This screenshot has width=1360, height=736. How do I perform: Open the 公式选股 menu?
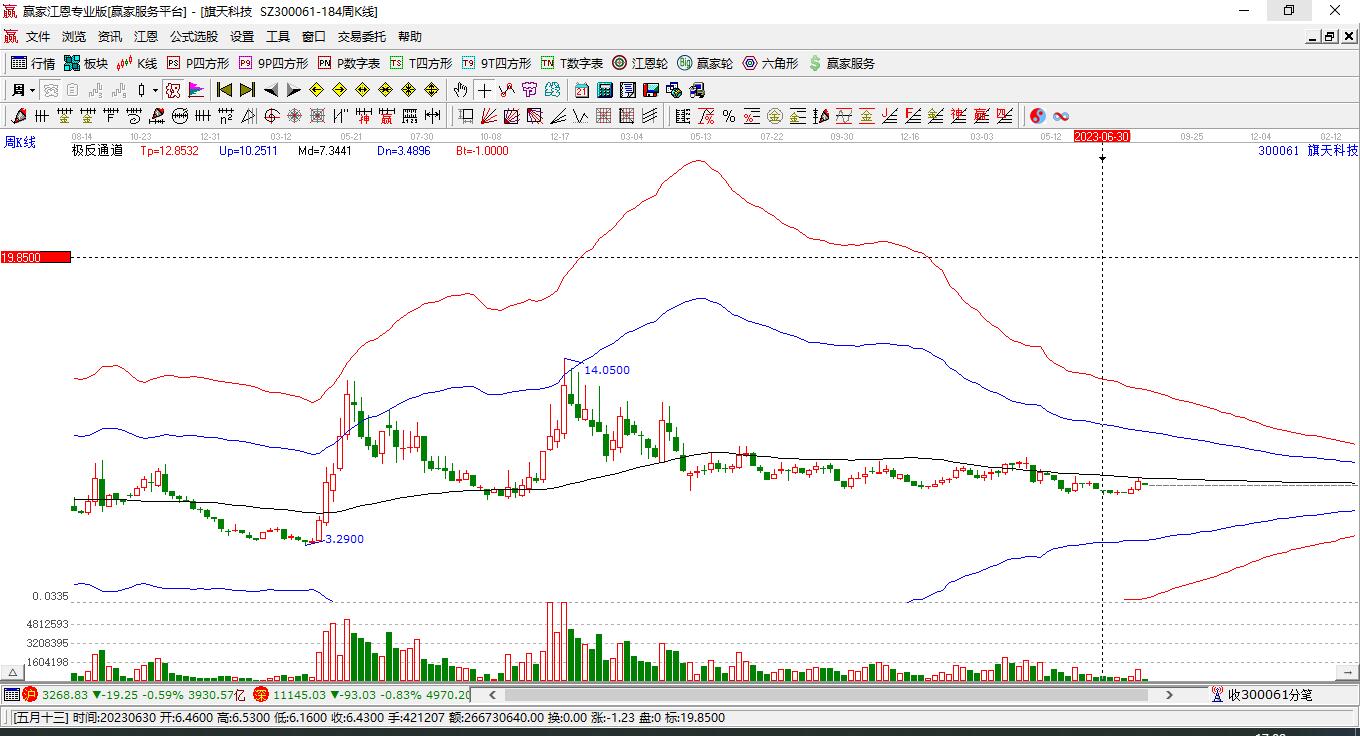(194, 37)
